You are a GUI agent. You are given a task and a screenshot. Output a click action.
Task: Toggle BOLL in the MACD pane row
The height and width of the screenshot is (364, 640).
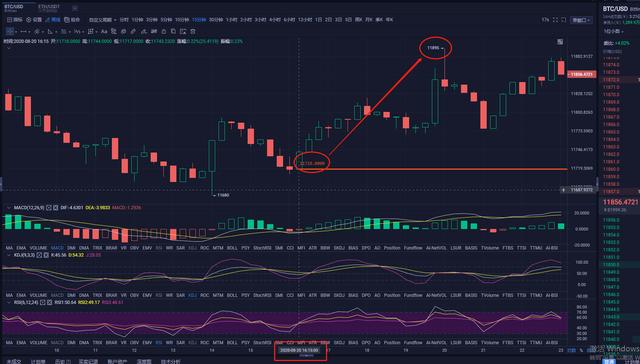(x=232, y=248)
